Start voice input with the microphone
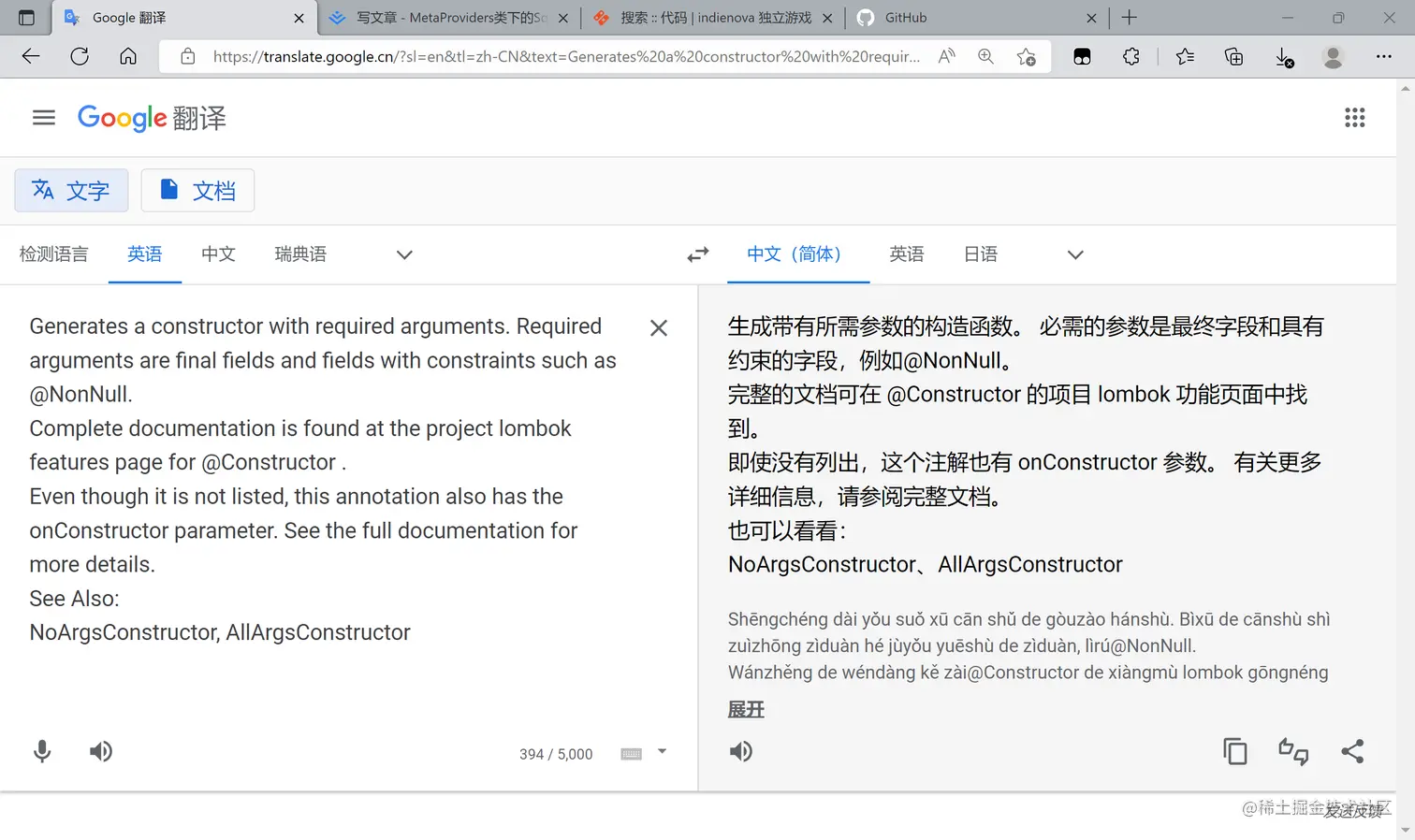The image size is (1415, 840). [42, 751]
